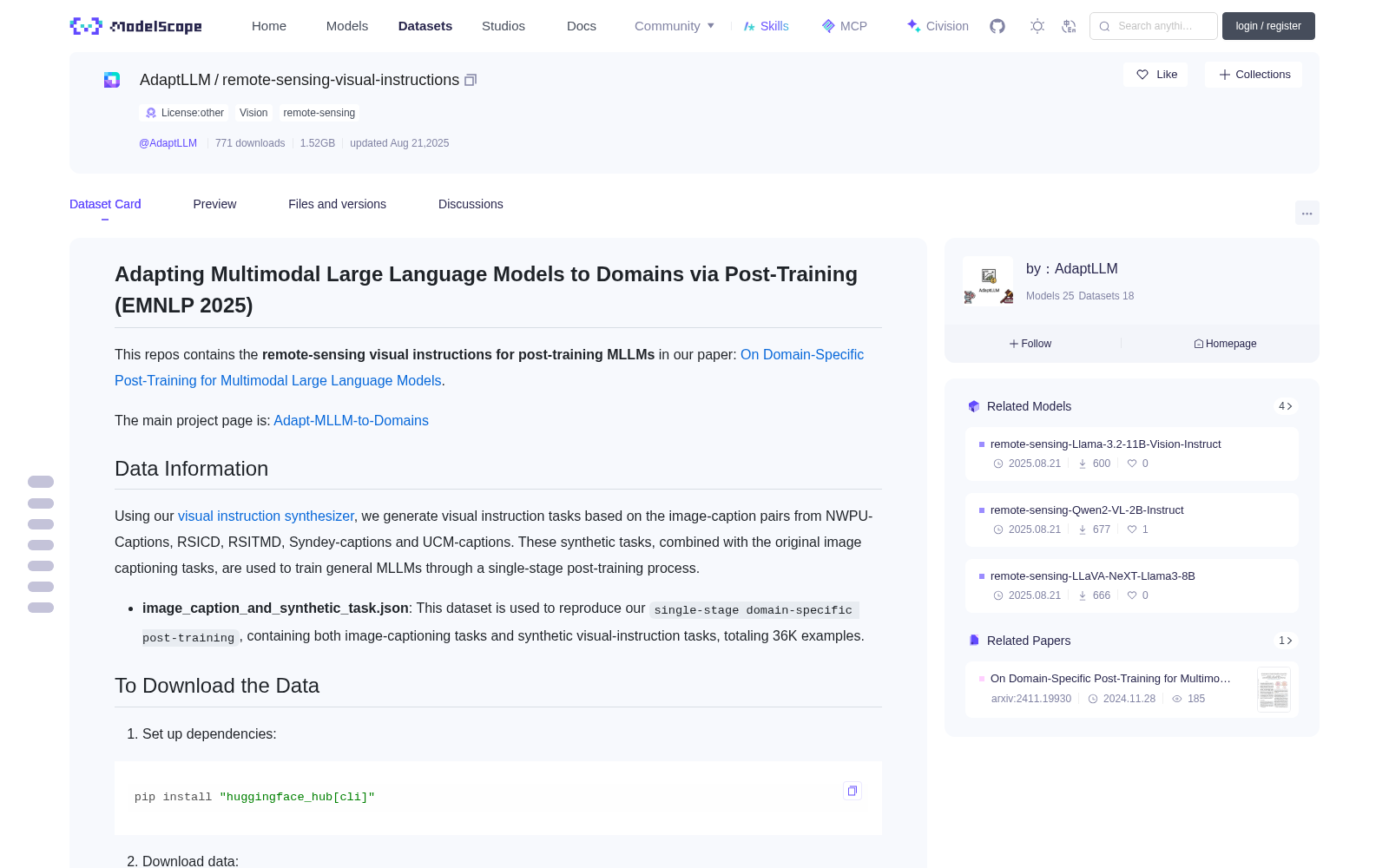Open the Docs menu item
This screenshot has width=1389, height=868.
582,26
